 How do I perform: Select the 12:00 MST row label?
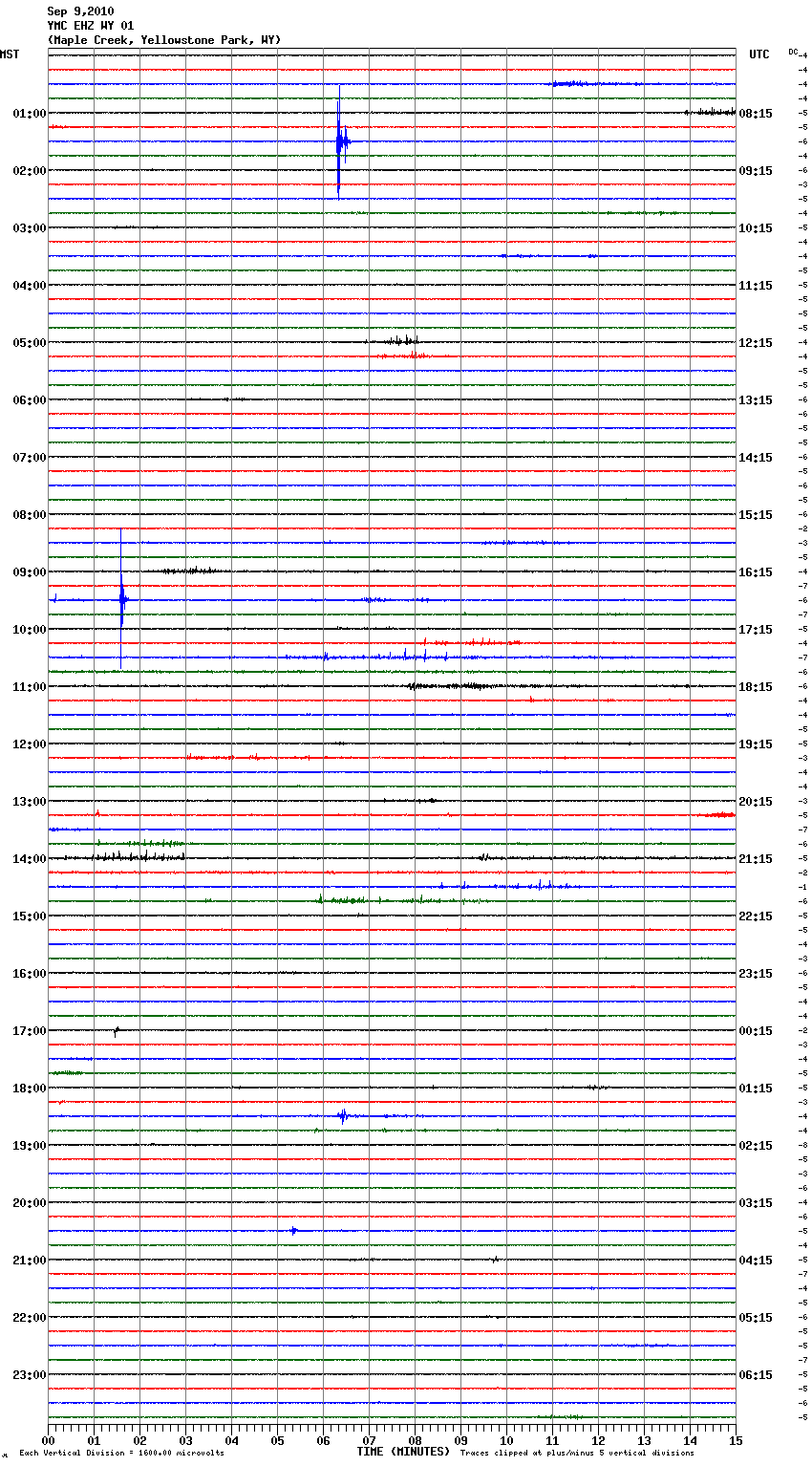coord(29,744)
